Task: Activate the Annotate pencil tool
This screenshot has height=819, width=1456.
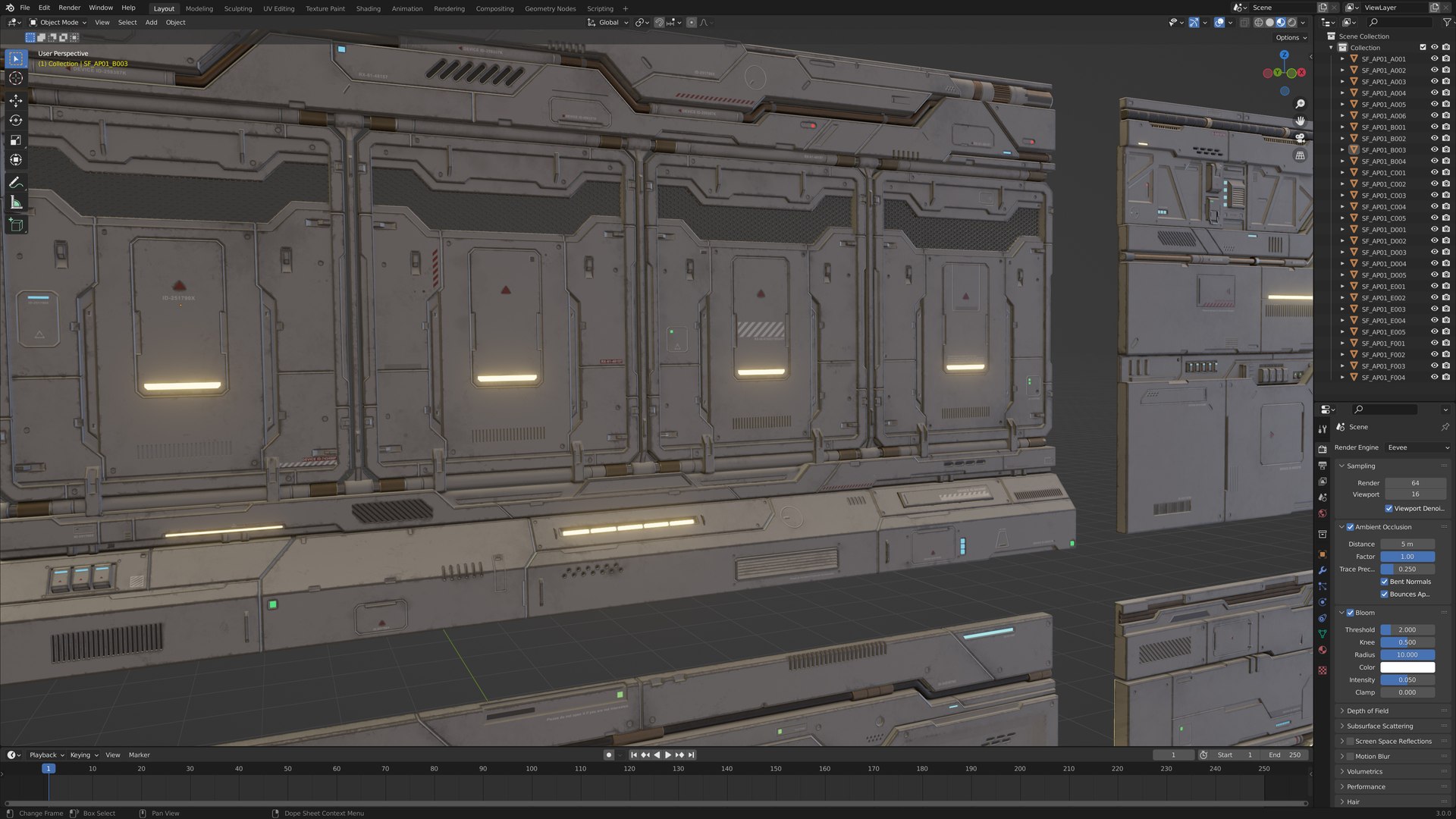Action: pos(16,183)
